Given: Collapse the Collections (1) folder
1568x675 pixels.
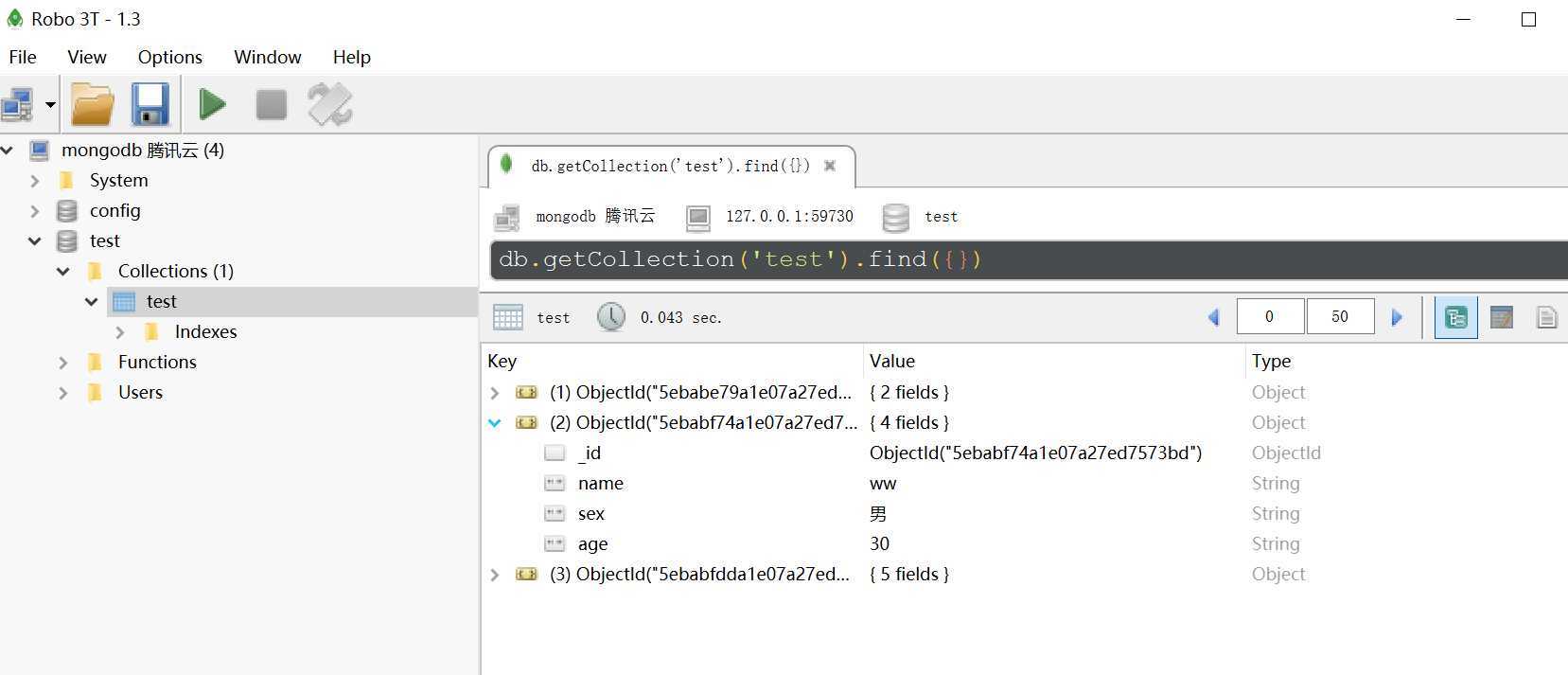Looking at the screenshot, I should [63, 271].
